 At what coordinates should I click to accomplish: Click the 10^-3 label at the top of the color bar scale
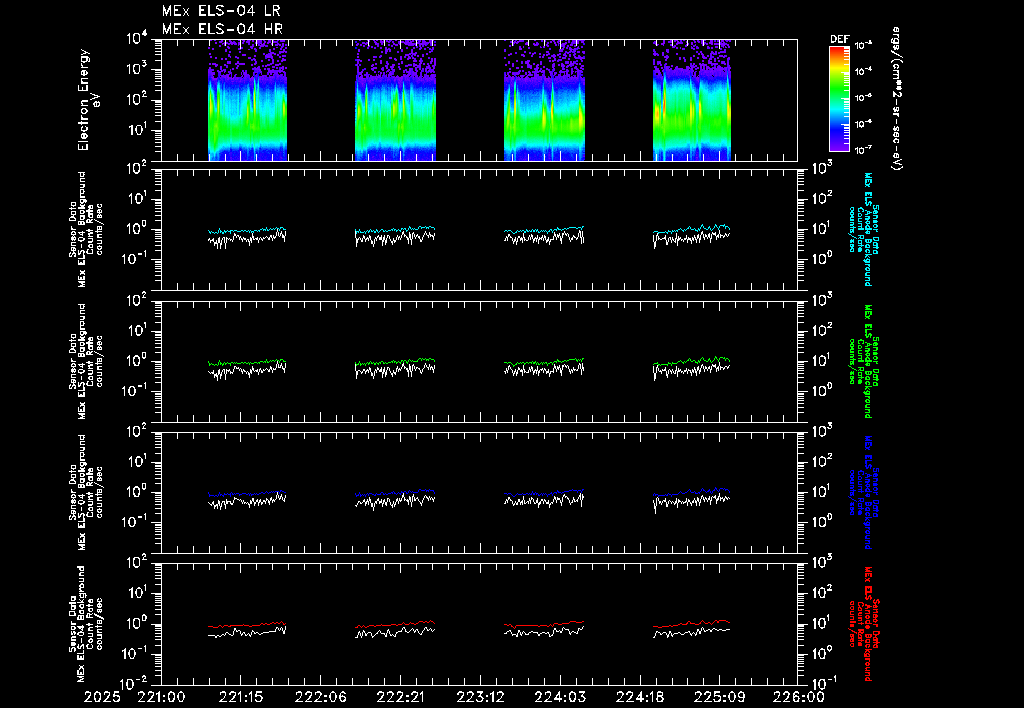863,46
